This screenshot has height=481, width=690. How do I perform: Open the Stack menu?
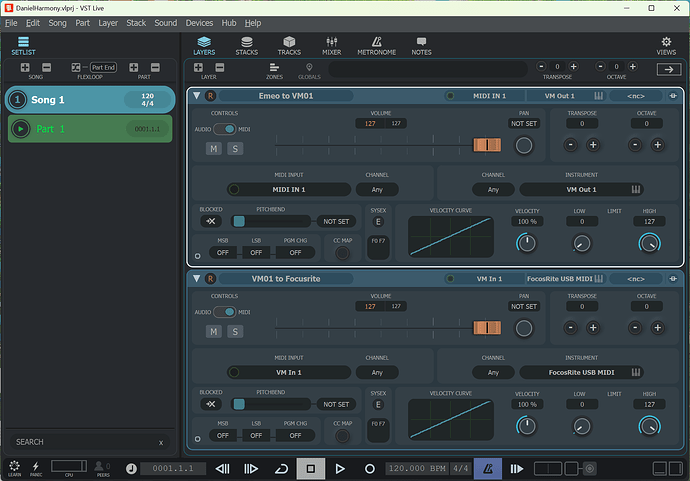[x=136, y=23]
